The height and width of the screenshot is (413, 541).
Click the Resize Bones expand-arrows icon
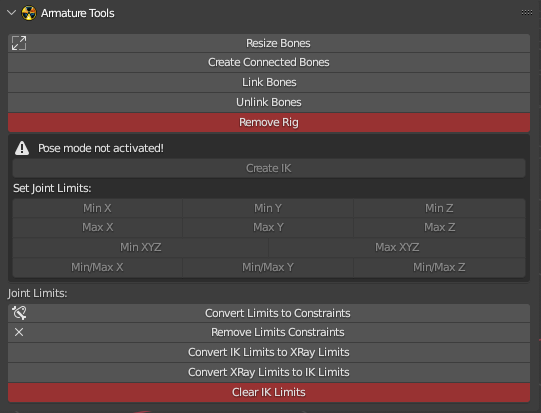tap(19, 43)
